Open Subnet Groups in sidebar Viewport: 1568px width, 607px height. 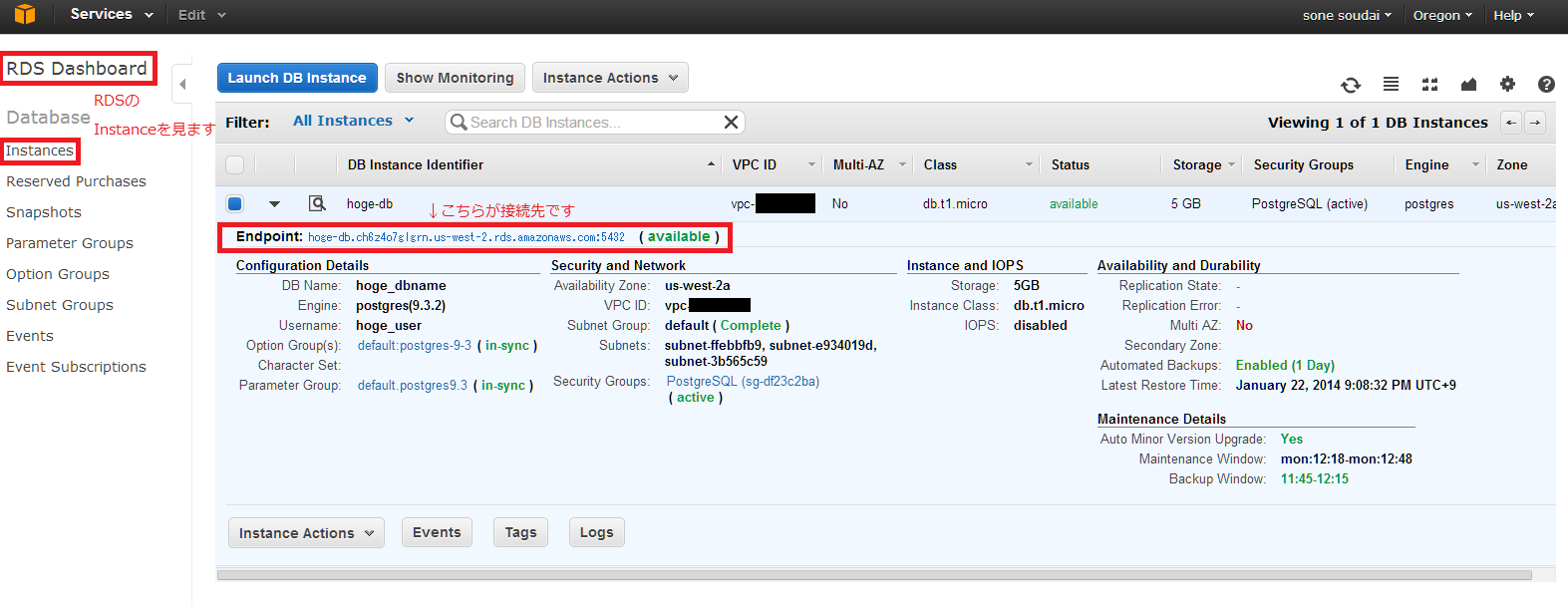pos(60,305)
